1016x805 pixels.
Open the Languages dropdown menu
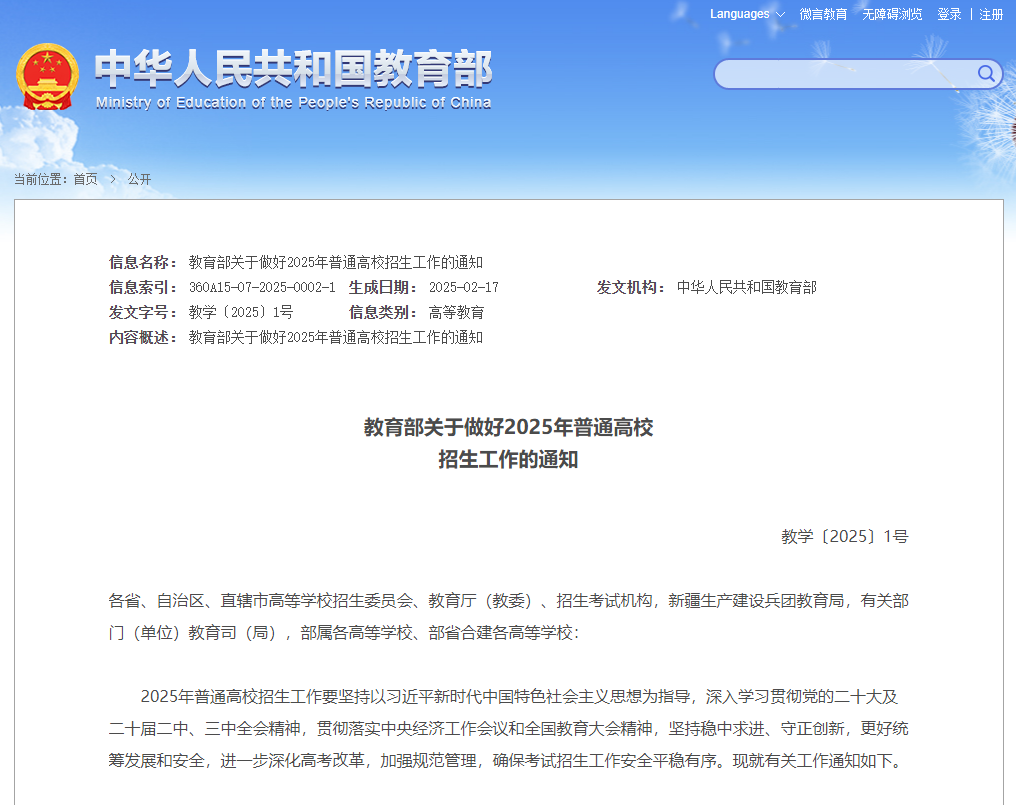(747, 14)
